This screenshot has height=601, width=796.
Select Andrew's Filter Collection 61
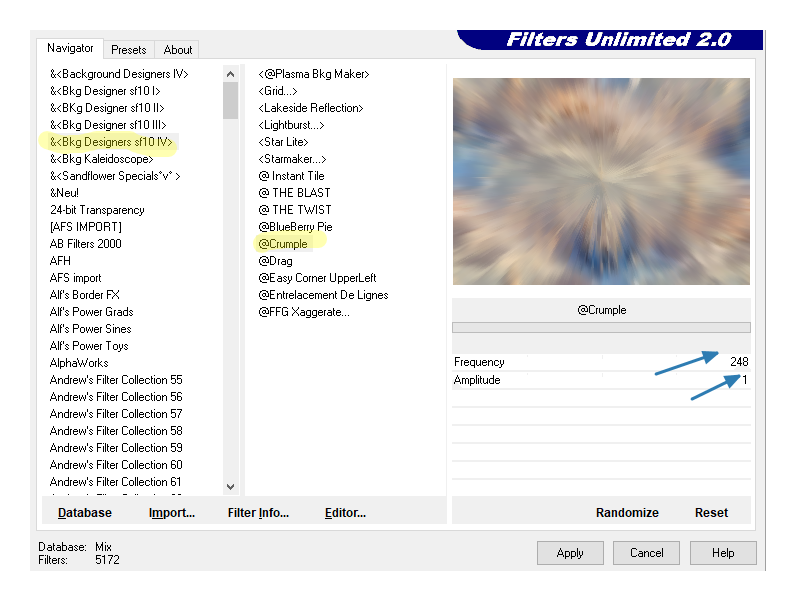(116, 482)
